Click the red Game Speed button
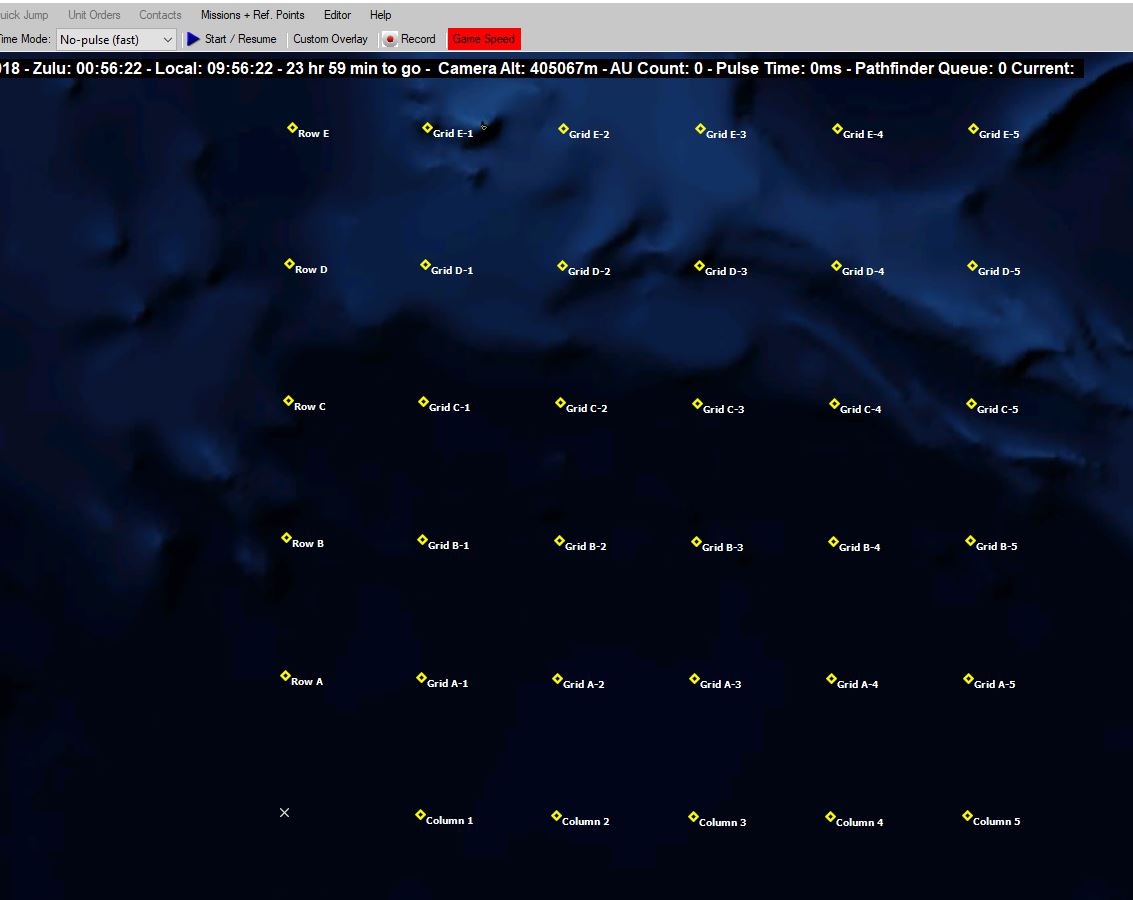The image size is (1133, 900). click(484, 39)
